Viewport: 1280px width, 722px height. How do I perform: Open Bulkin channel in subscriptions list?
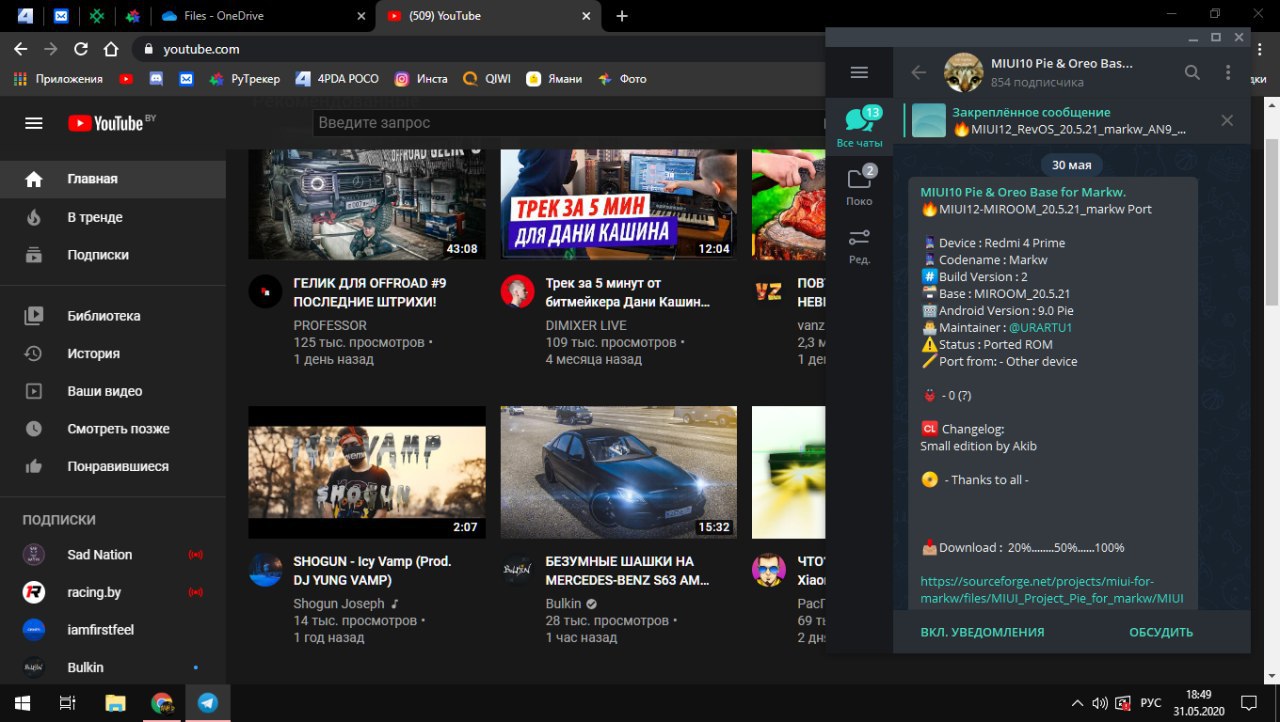pyautogui.click(x=112, y=667)
